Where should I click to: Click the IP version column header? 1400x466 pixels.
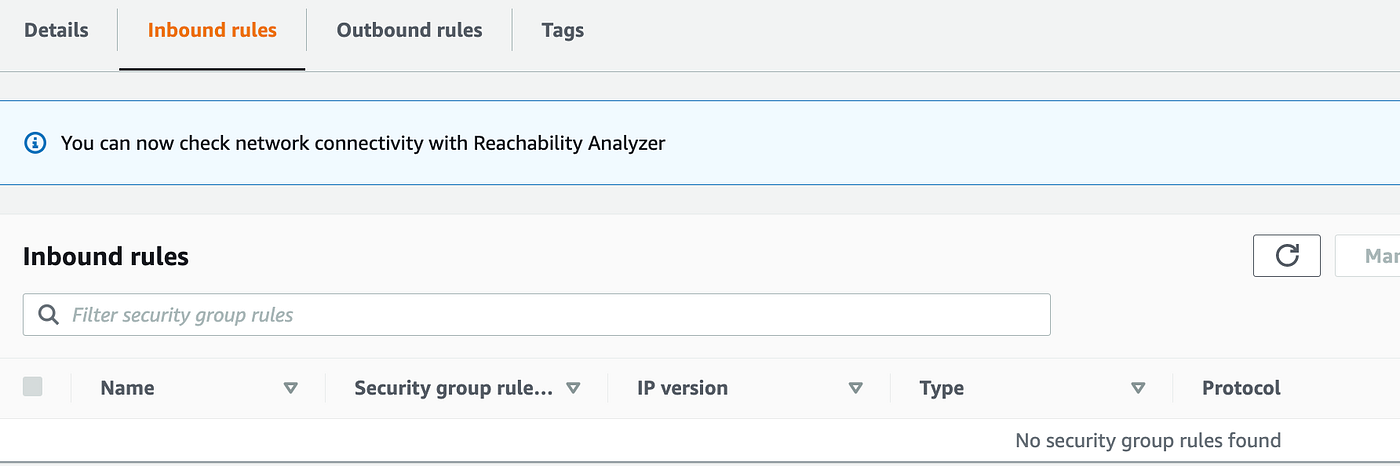[x=682, y=388]
